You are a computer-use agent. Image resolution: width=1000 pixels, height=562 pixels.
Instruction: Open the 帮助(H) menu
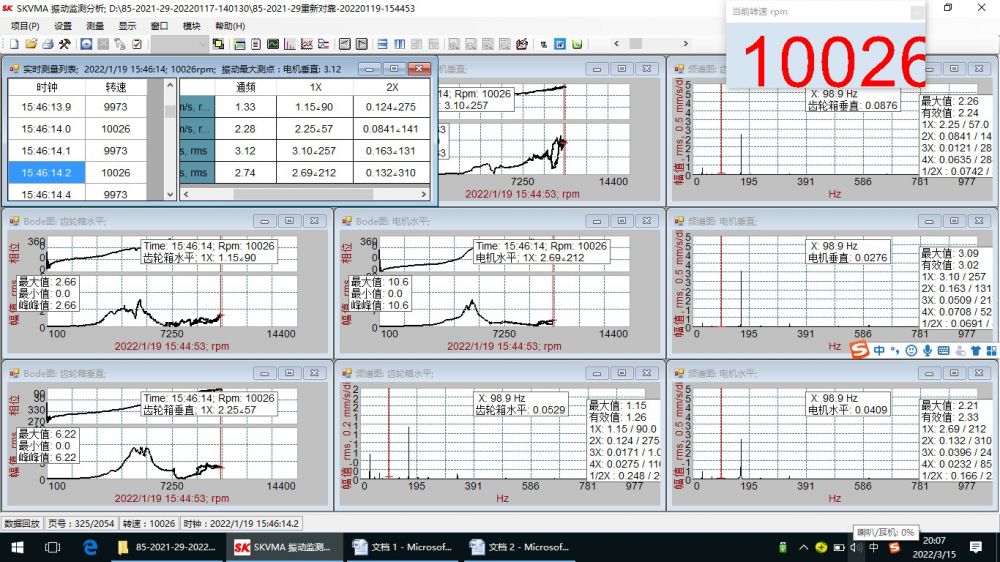230,26
